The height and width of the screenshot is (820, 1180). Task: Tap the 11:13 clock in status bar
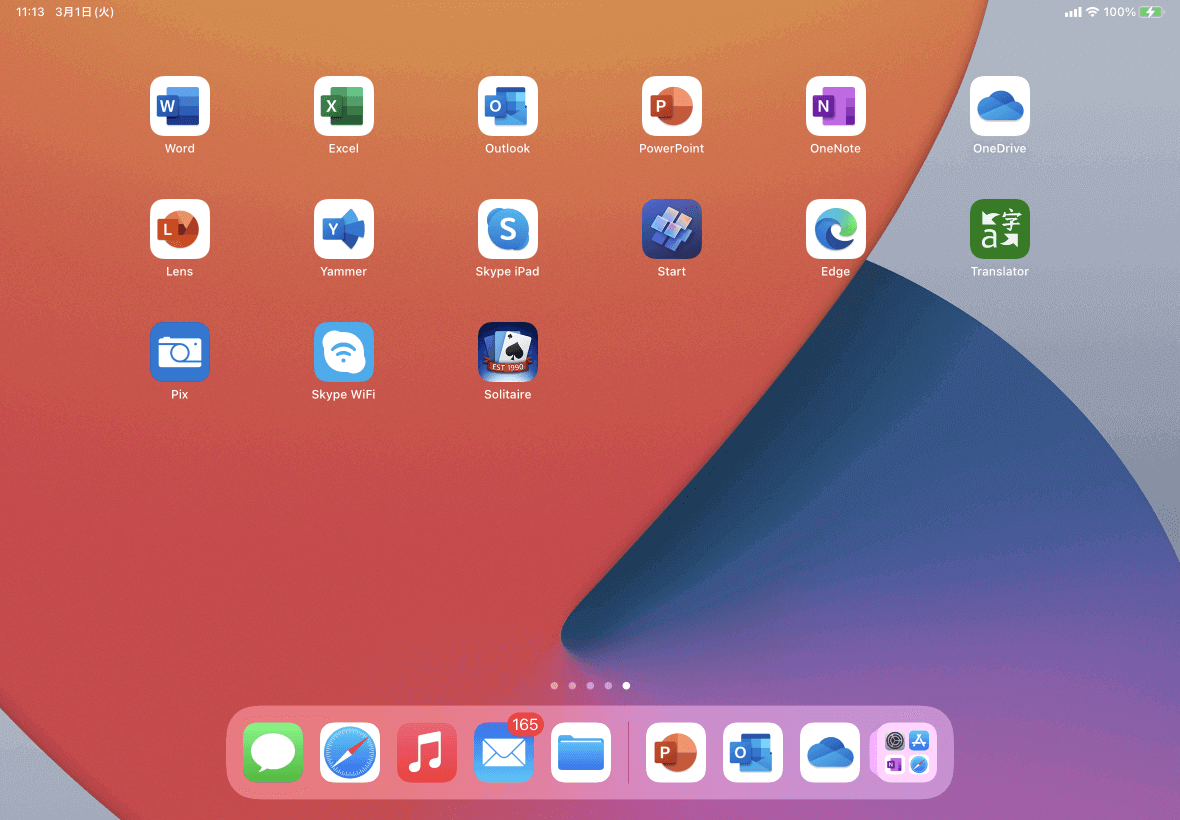tap(30, 12)
